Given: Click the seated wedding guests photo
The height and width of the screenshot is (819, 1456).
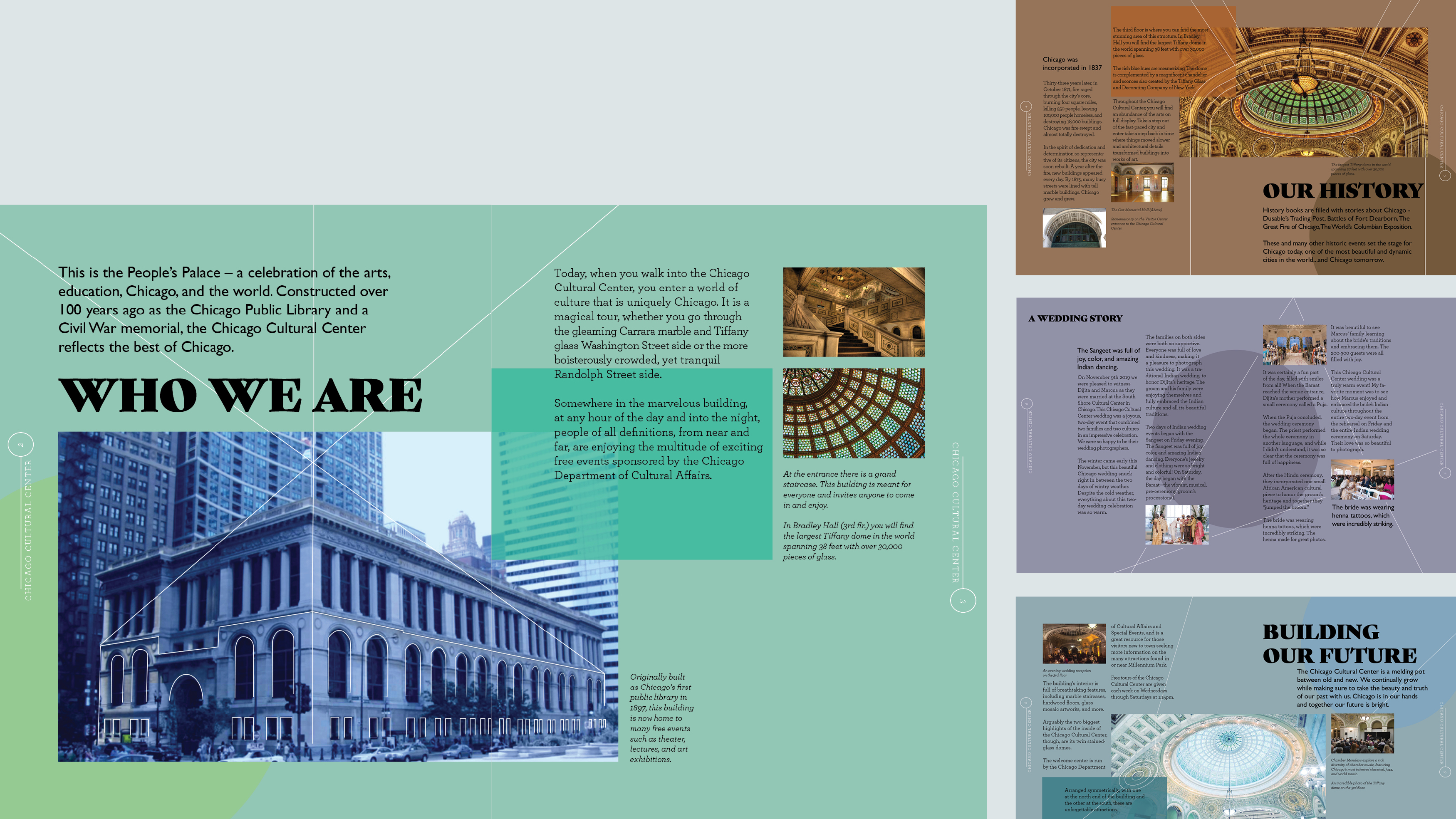Looking at the screenshot, I should click(x=1362, y=479).
